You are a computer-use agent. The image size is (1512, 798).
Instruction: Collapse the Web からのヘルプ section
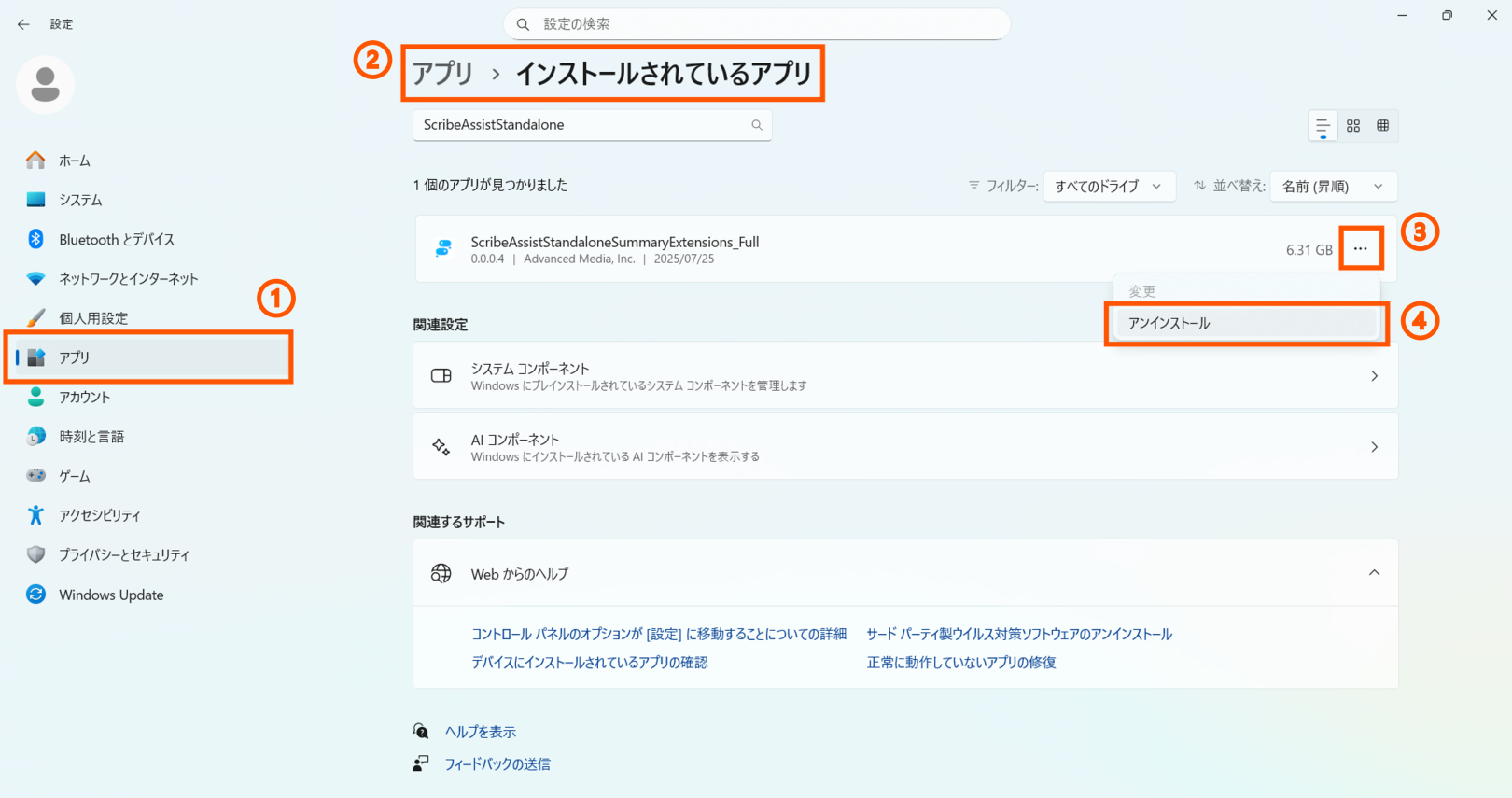pos(1374,573)
